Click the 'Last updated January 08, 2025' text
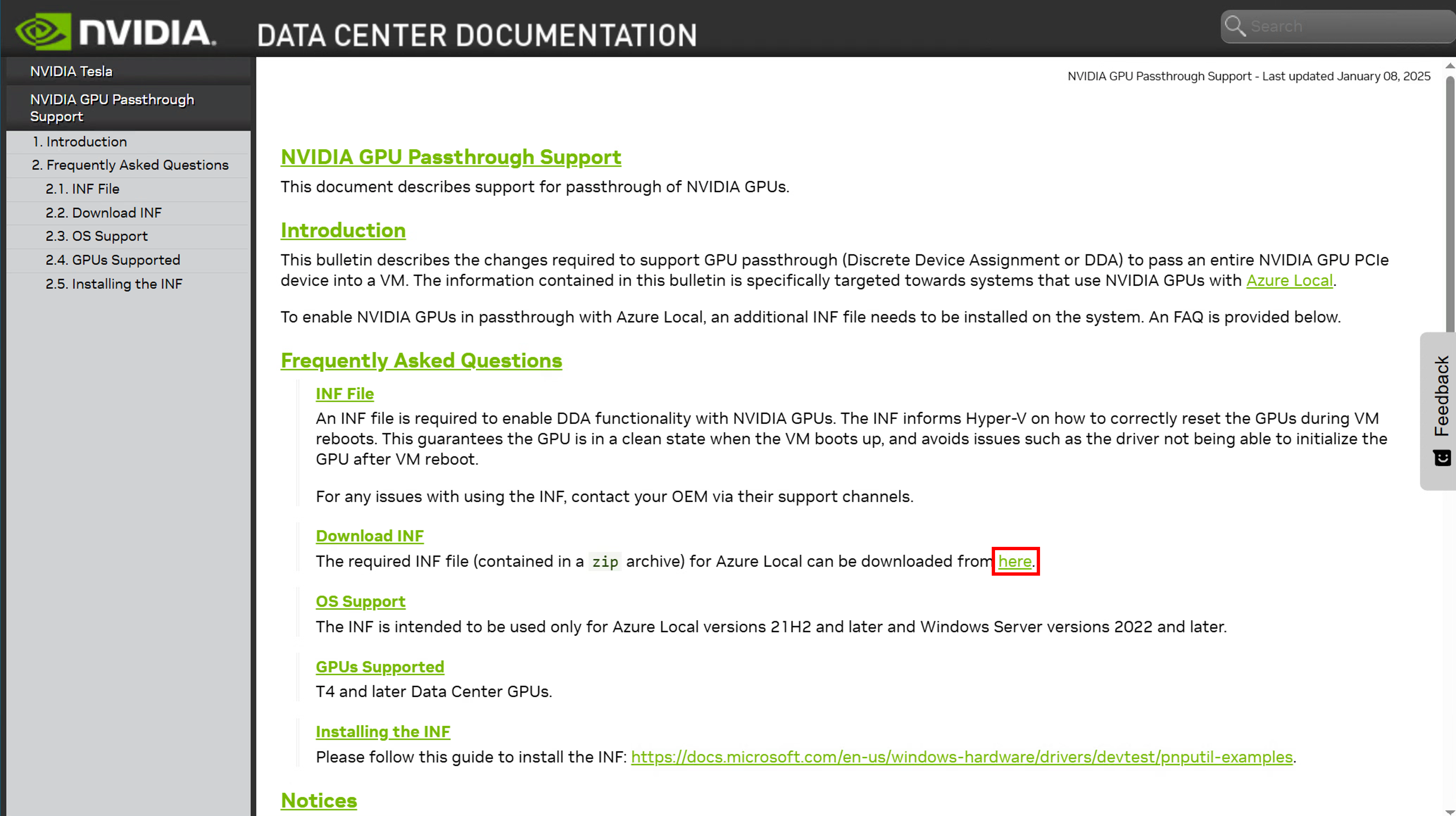 pyautogui.click(x=1346, y=76)
